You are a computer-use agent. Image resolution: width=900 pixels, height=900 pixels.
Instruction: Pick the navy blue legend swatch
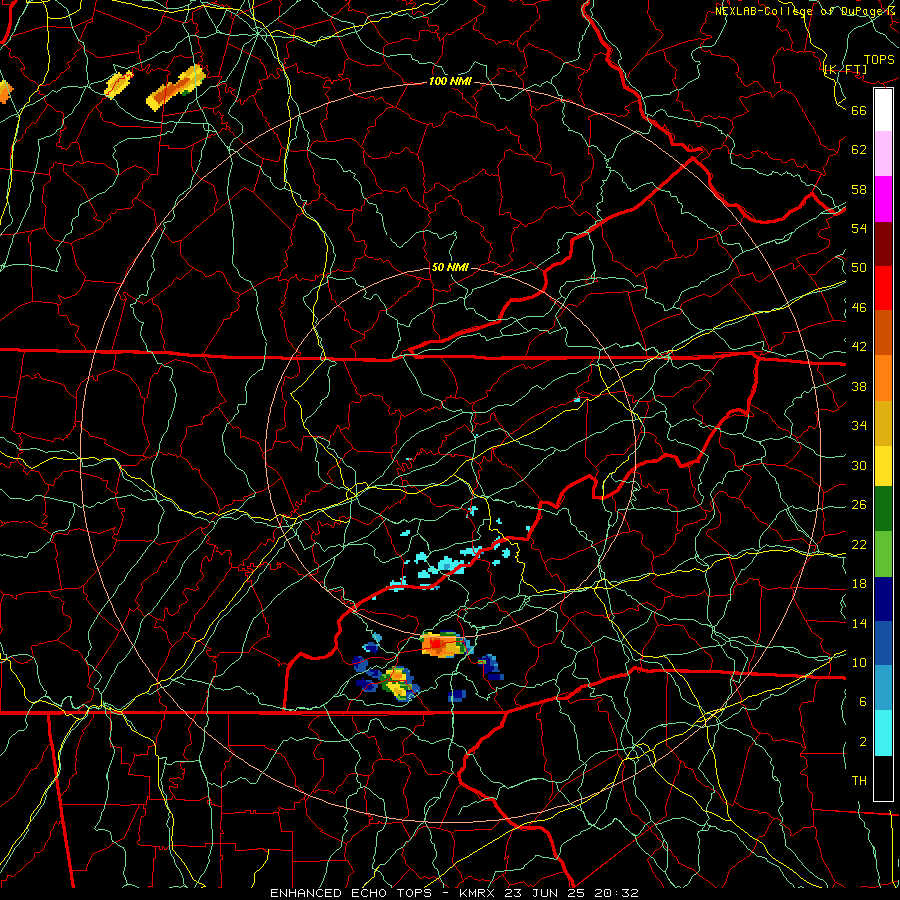883,599
